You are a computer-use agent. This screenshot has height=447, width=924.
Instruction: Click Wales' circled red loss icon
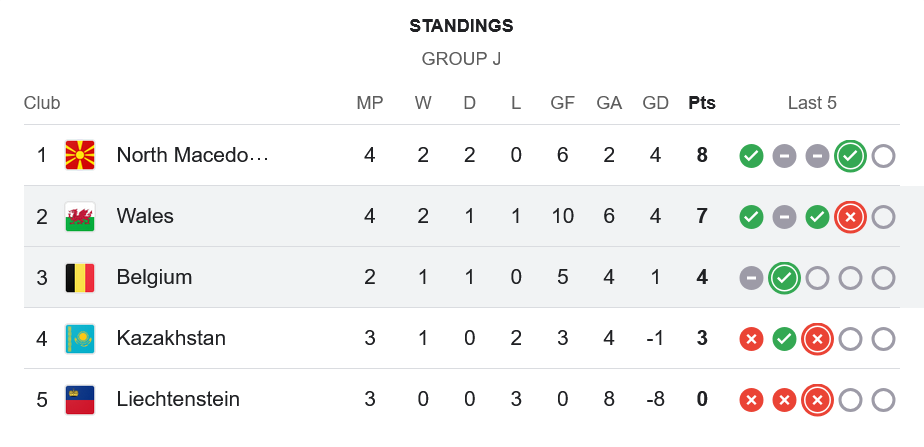tap(850, 217)
